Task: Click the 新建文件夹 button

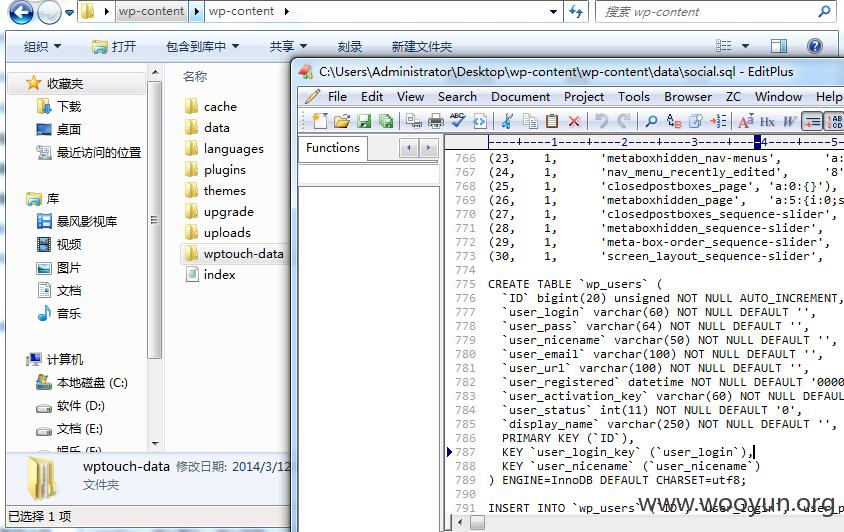Action: pos(421,47)
